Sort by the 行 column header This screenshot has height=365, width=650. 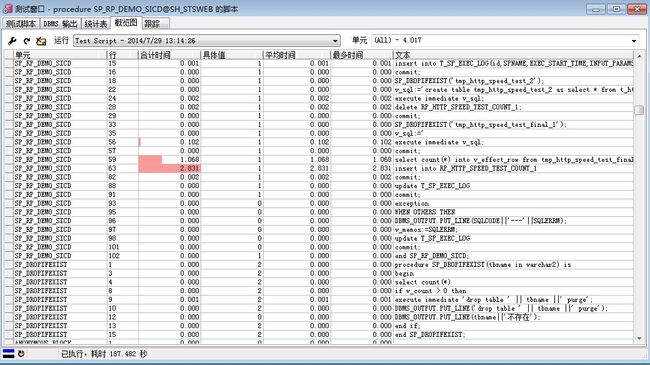(123, 55)
